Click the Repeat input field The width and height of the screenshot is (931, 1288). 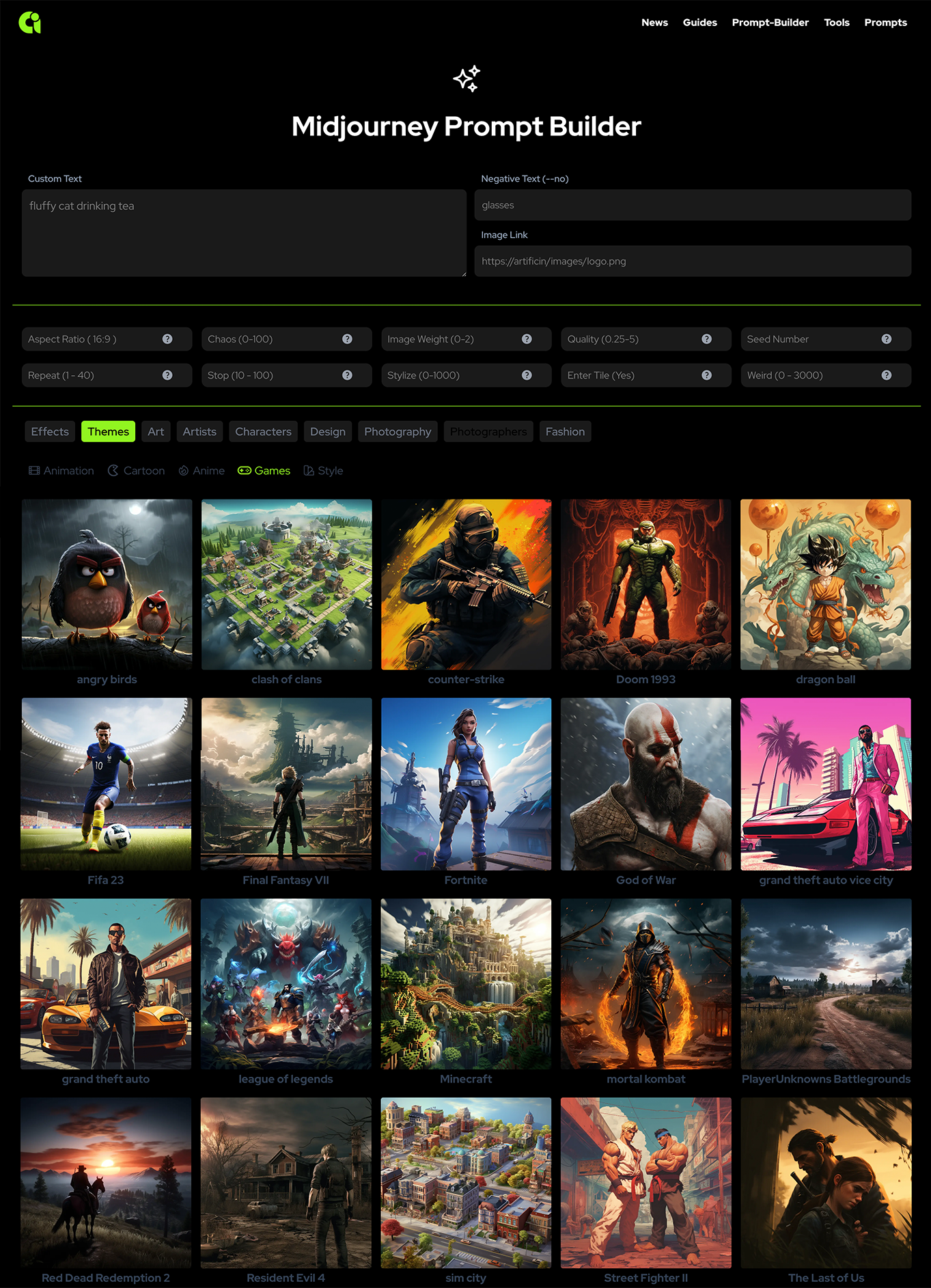pos(107,375)
